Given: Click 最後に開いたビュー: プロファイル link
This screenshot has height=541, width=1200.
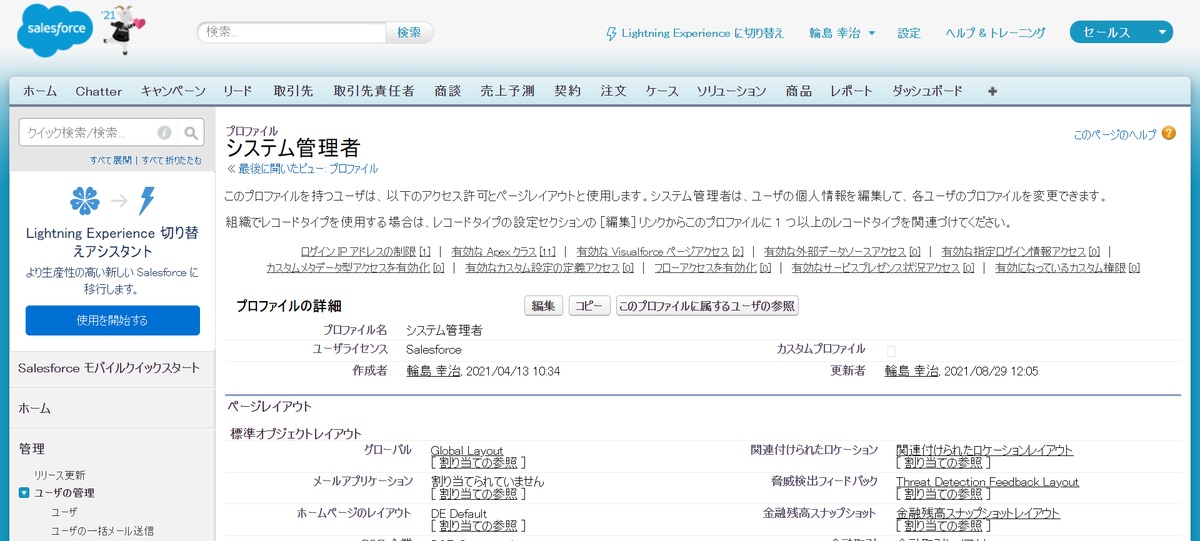Looking at the screenshot, I should (x=308, y=169).
